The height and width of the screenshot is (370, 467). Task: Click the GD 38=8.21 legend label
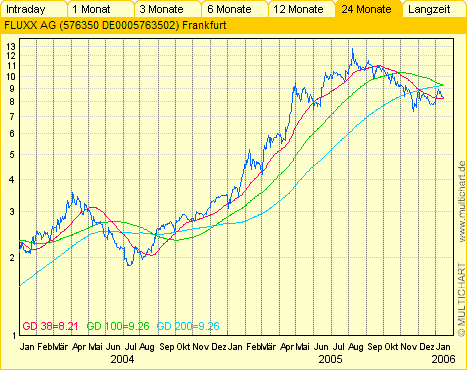[x=50, y=326]
